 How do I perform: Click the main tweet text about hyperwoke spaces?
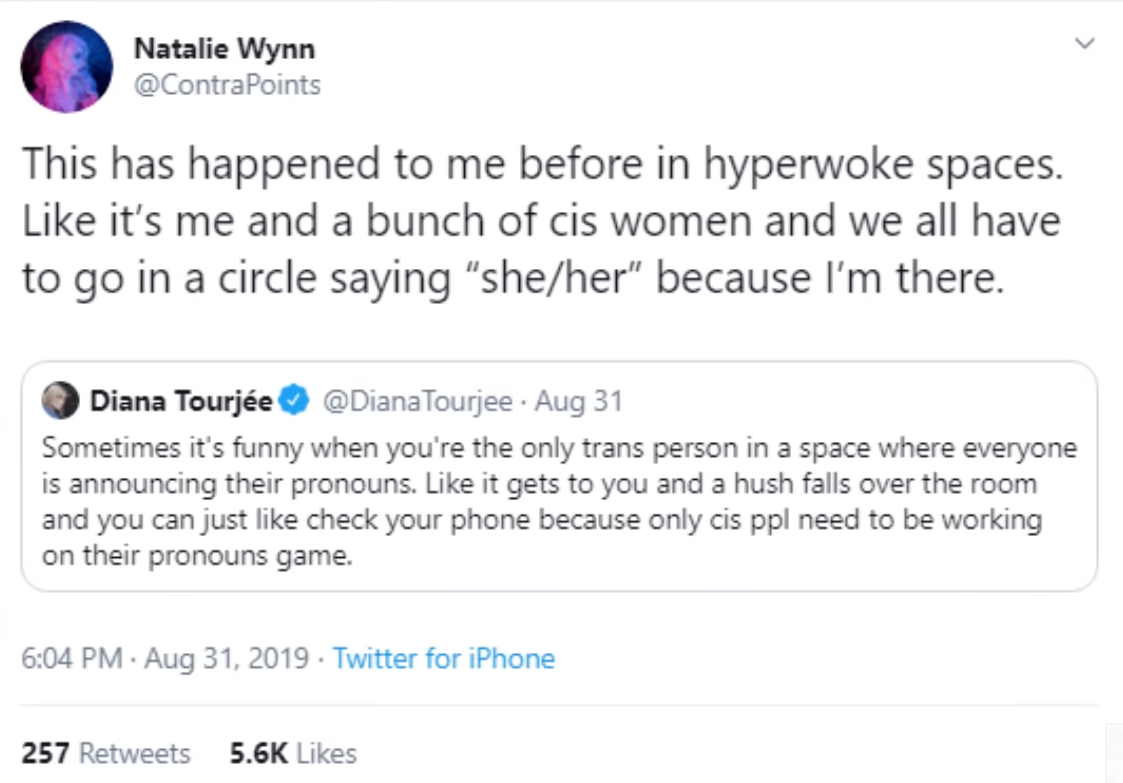click(542, 221)
